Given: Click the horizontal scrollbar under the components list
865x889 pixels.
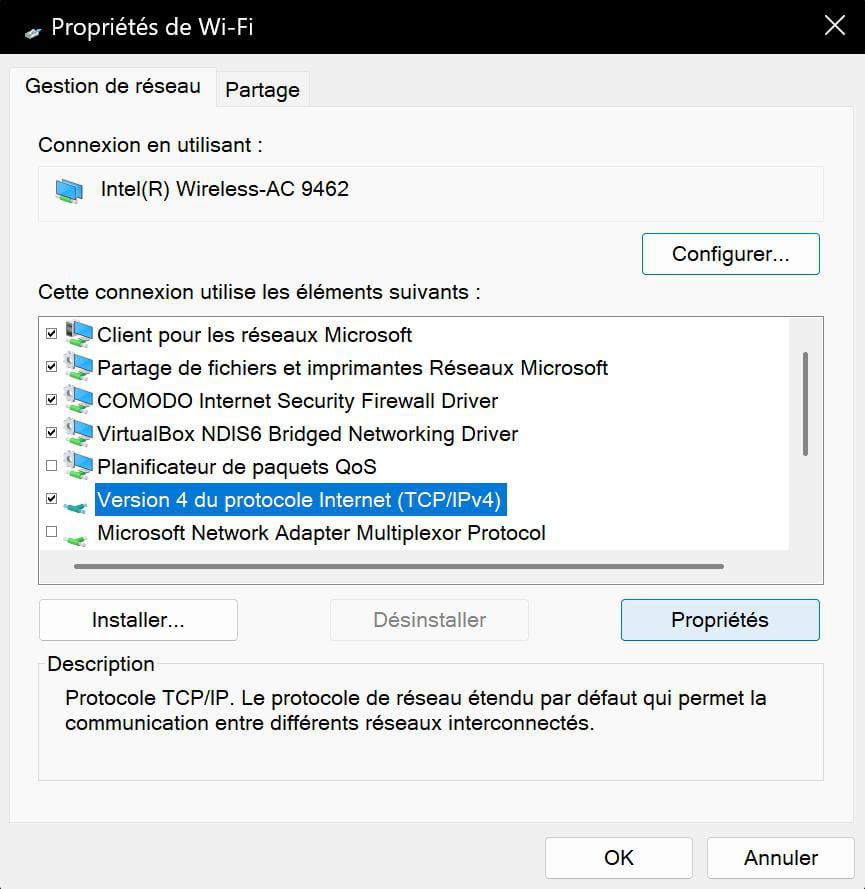Looking at the screenshot, I should (x=398, y=566).
